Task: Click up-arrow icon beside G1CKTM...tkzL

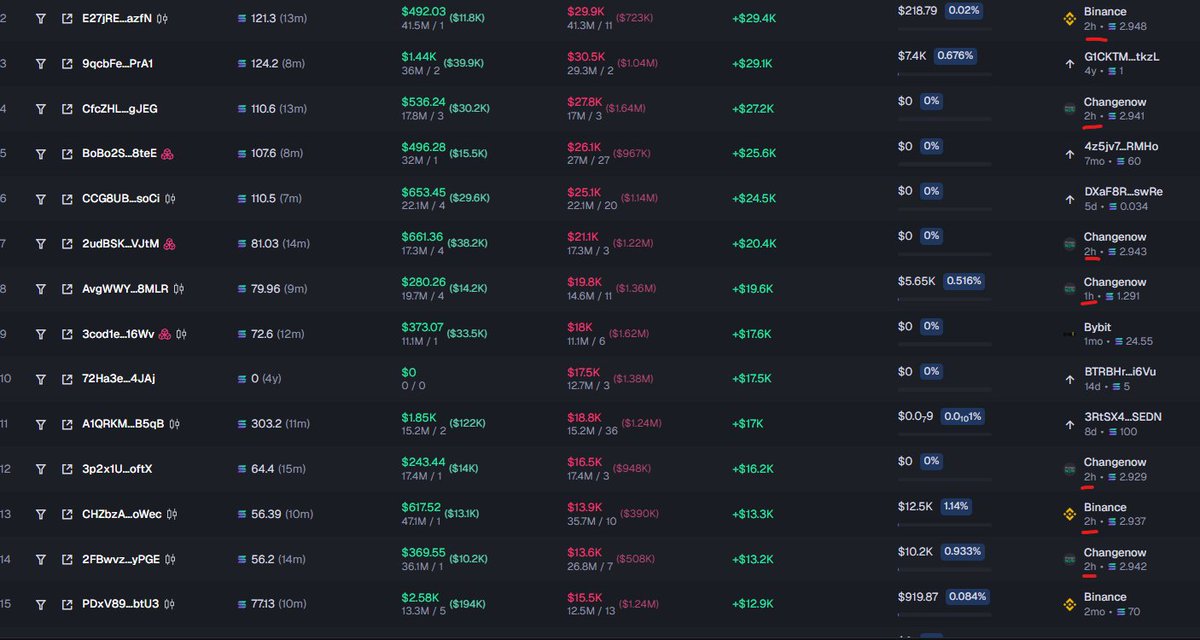Action: (1069, 63)
